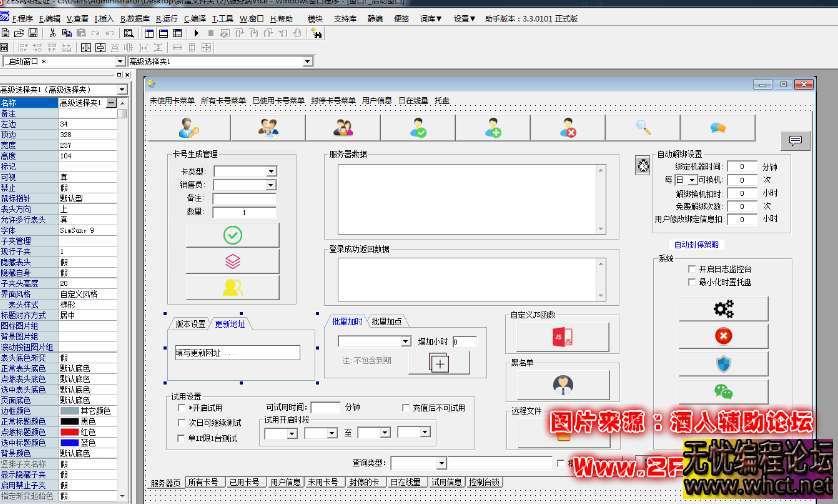Check the 次日可继续测试 option

click(x=181, y=422)
